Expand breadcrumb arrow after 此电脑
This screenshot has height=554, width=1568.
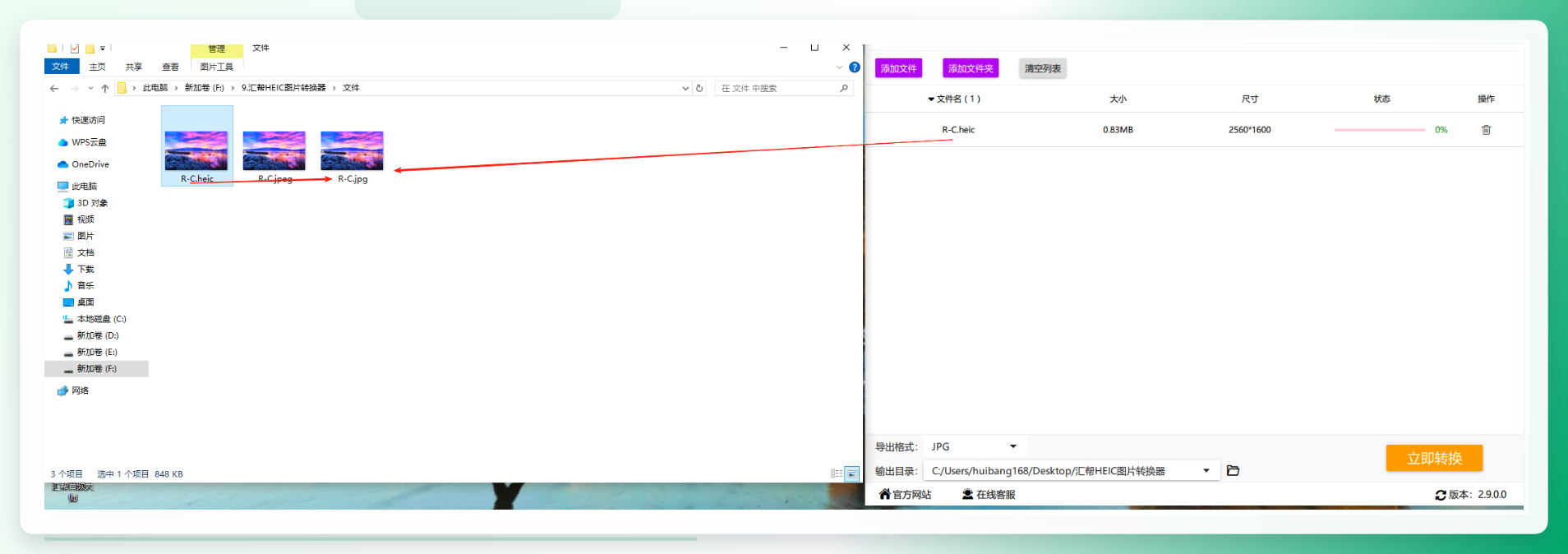point(176,88)
